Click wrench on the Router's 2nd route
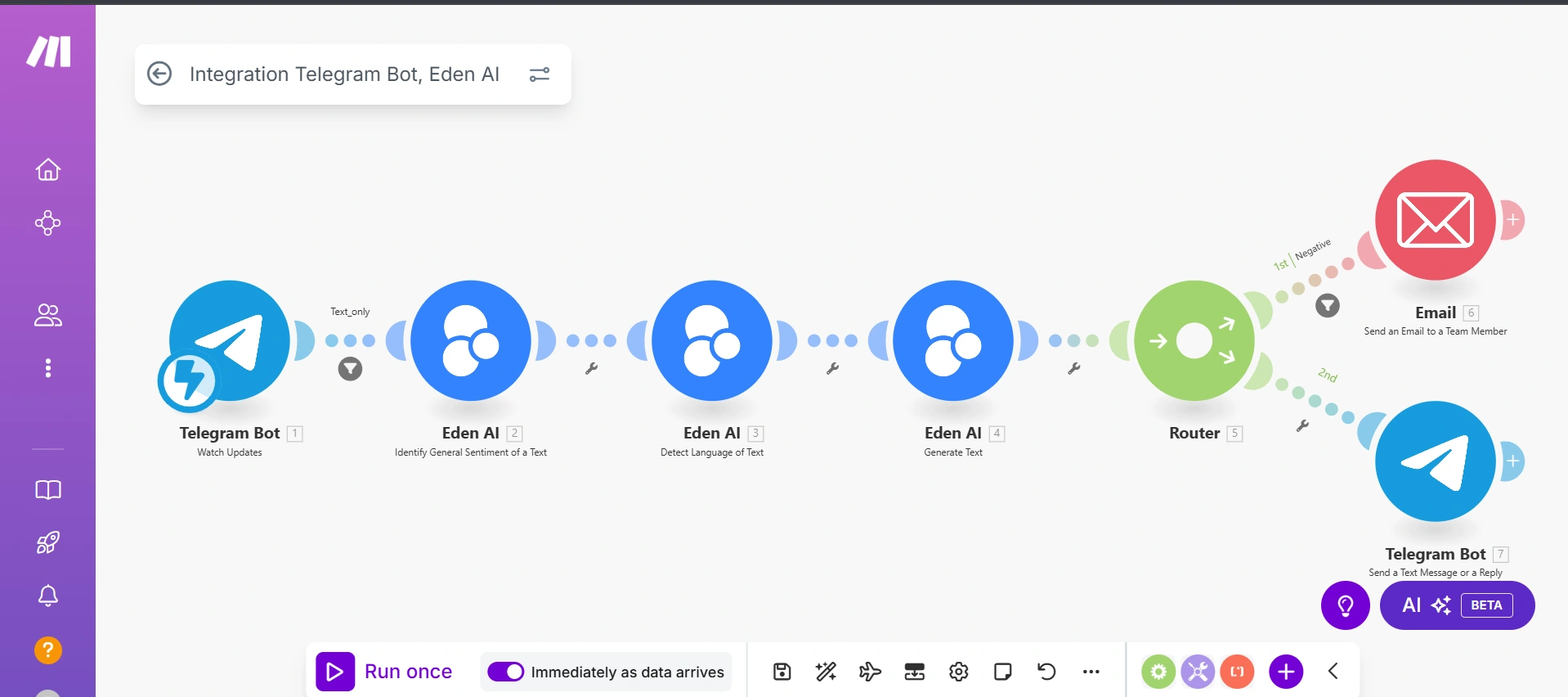The height and width of the screenshot is (697, 1568). (x=1303, y=425)
